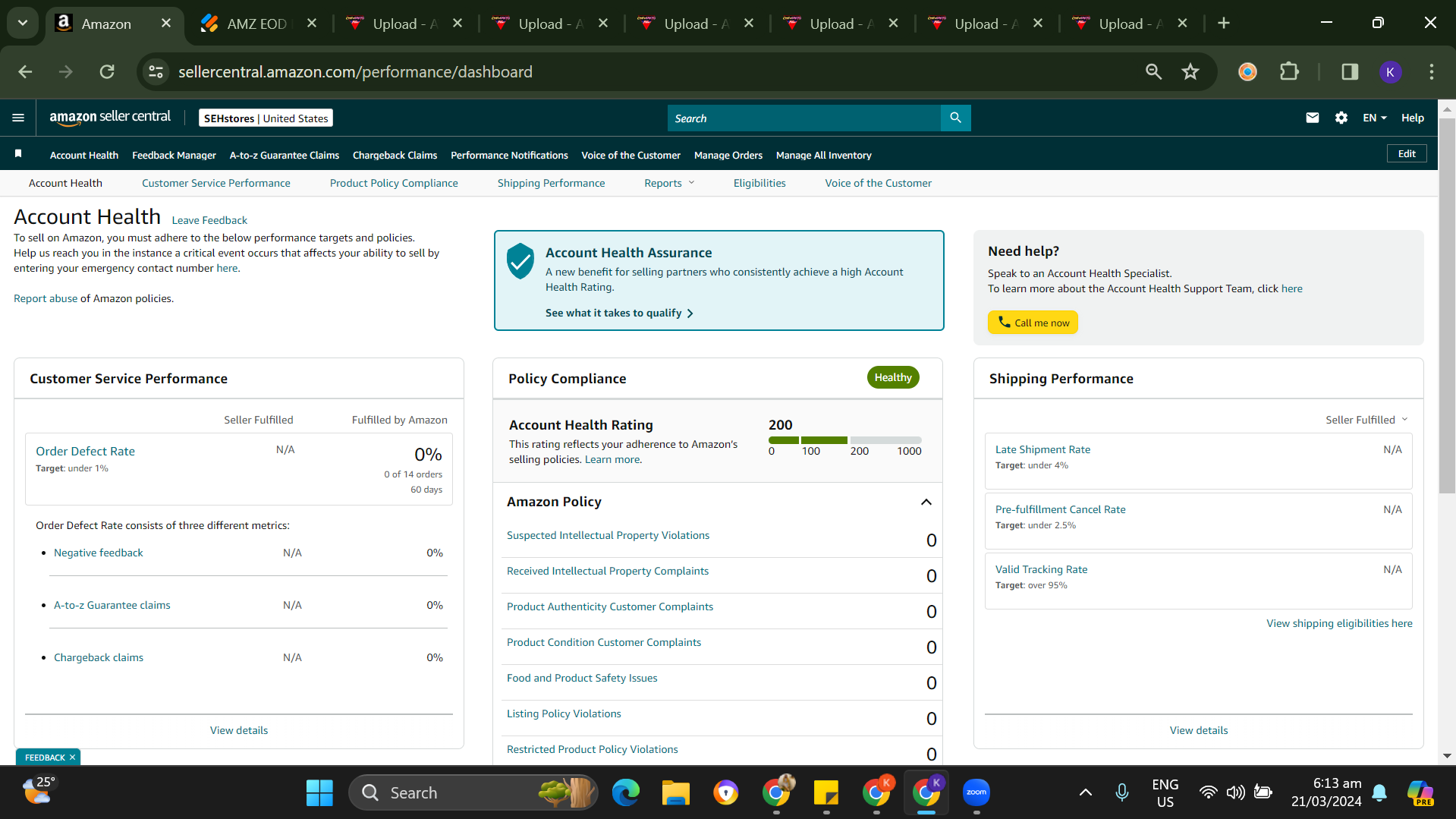Open See what it takes to qualify

point(619,313)
